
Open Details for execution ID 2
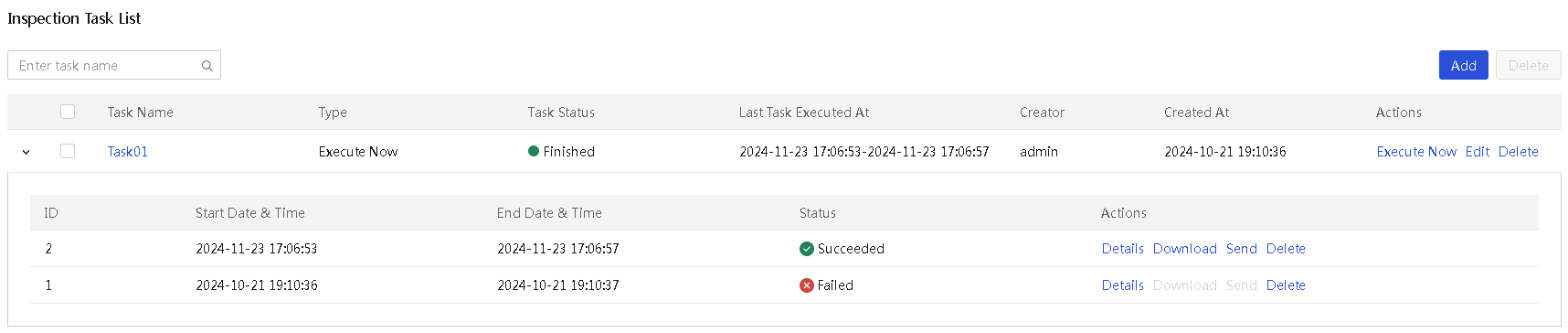(1122, 249)
